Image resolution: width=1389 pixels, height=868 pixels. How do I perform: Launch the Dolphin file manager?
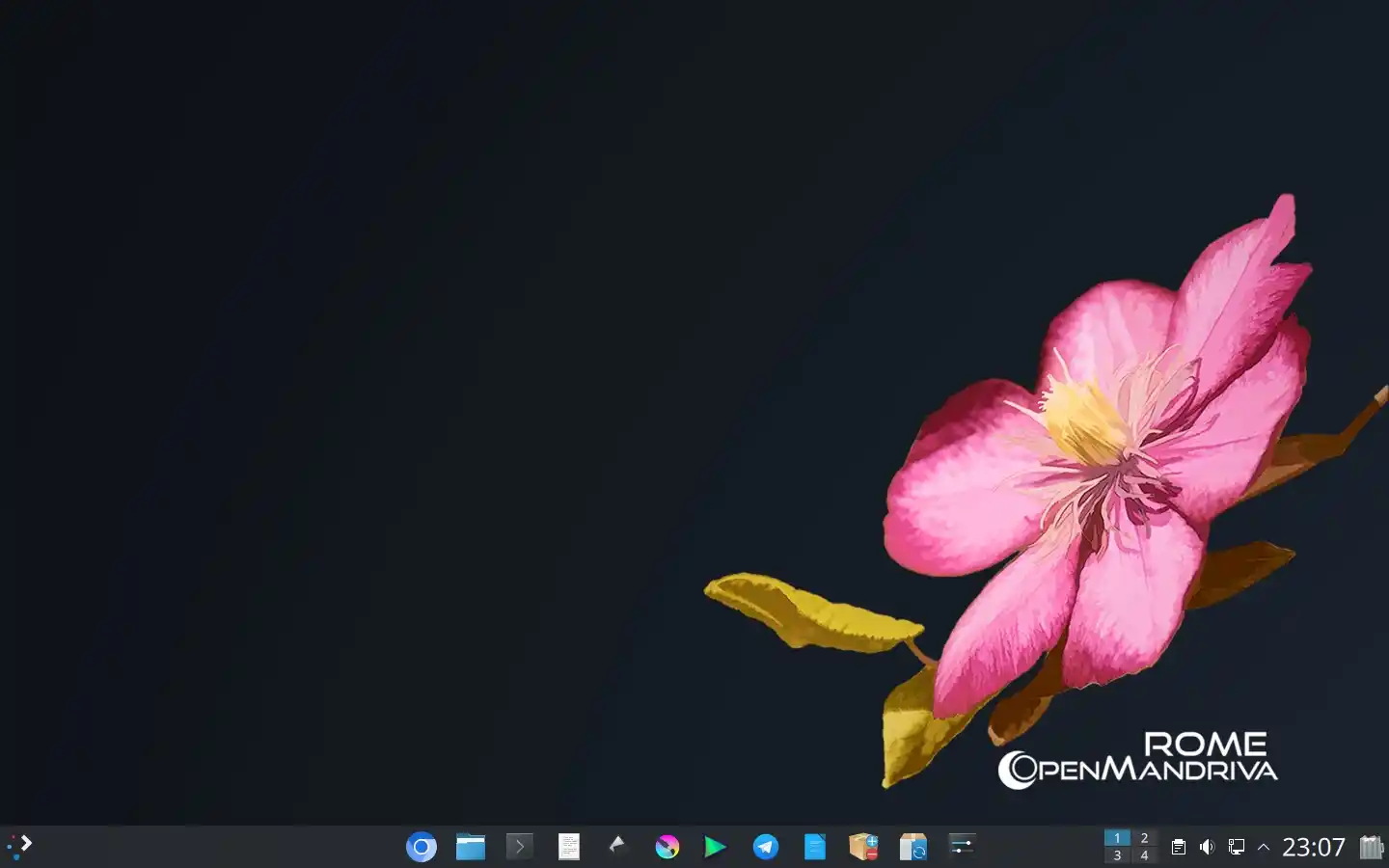pos(471,847)
